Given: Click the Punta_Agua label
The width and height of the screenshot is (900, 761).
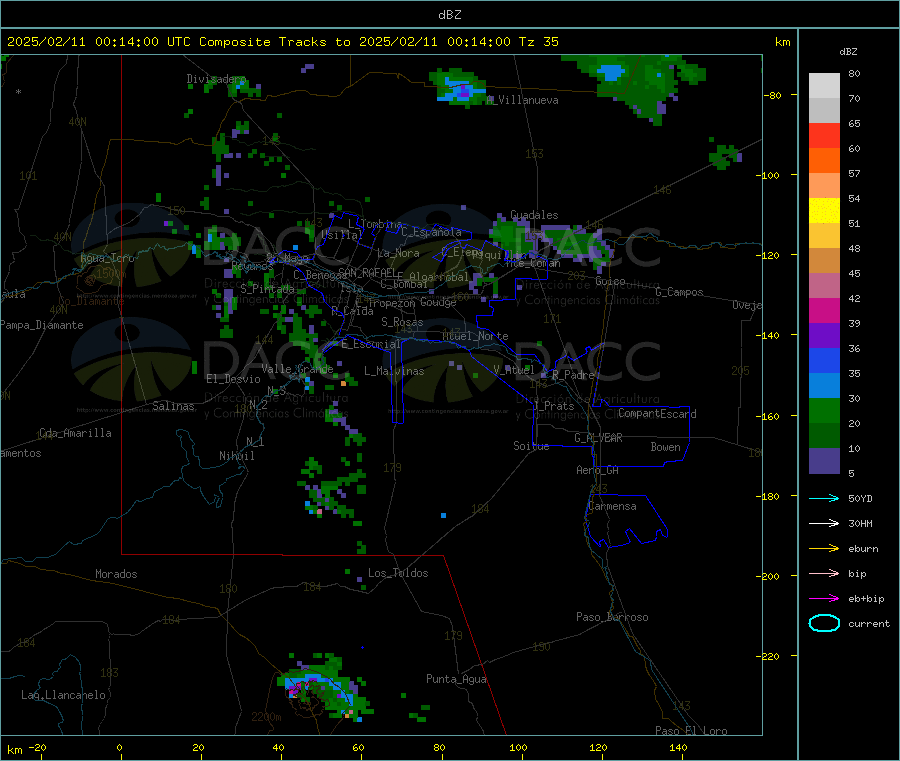Looking at the screenshot, I should pos(456,680).
